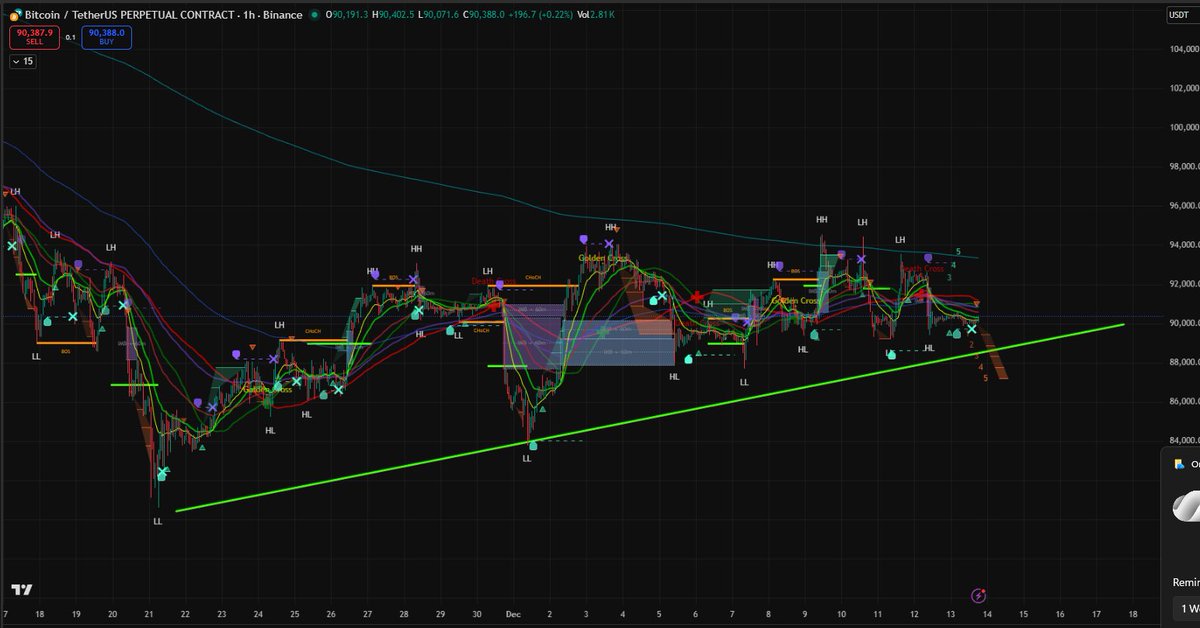
Task: Click the cyan X marker near the latest candle
Action: 971,329
